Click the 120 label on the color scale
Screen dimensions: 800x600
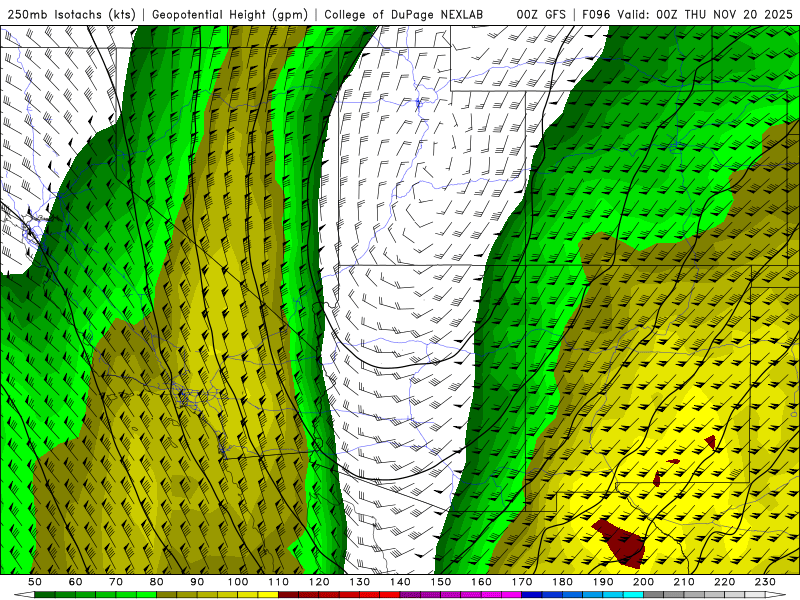(319, 582)
